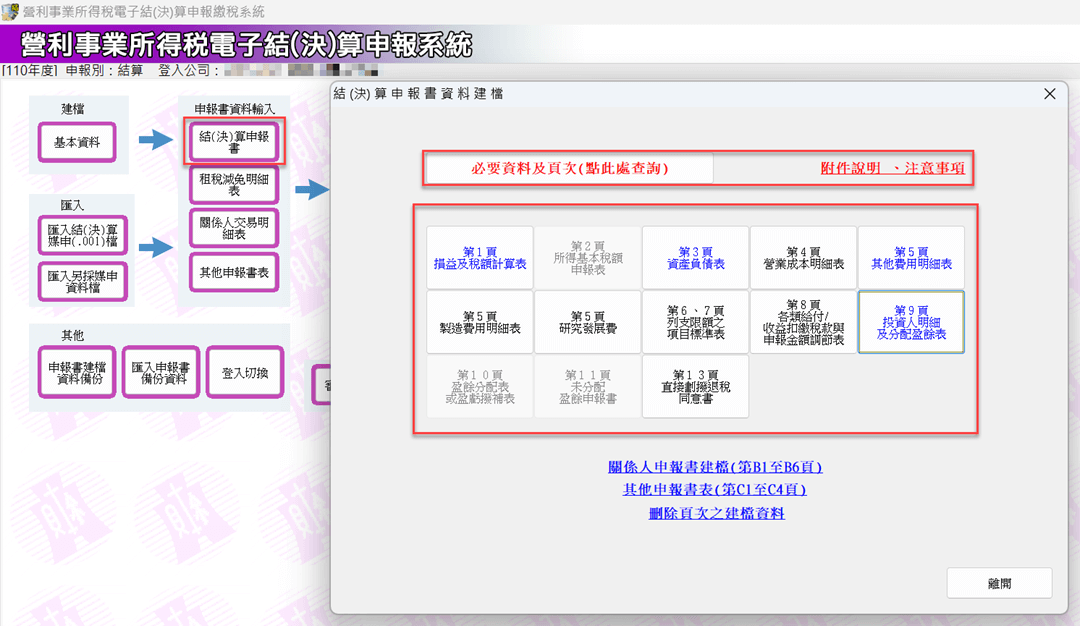1080x626 pixels.
Task: Click the application icon in title bar
Action: point(10,12)
